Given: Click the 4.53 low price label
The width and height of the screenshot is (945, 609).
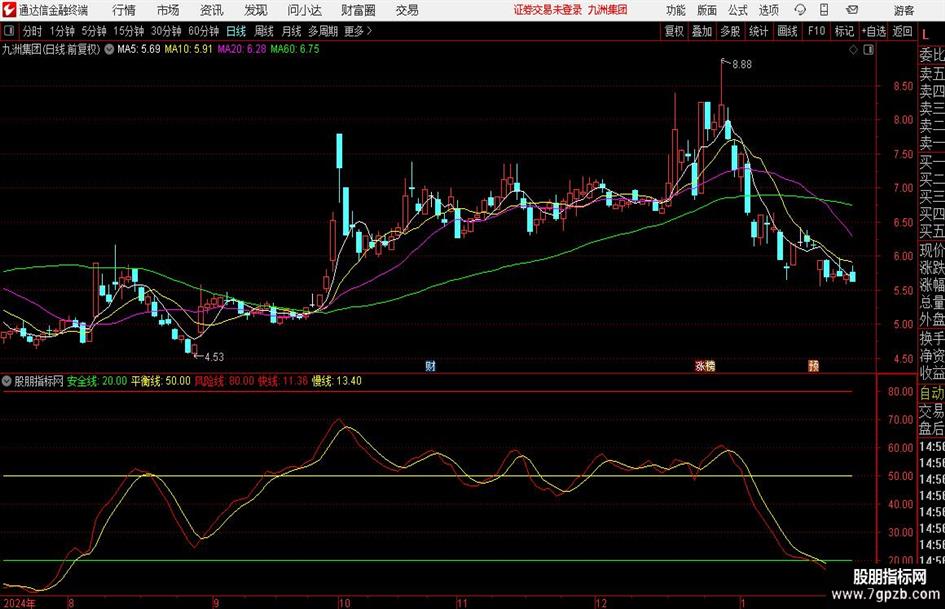Looking at the screenshot, I should pos(214,357).
